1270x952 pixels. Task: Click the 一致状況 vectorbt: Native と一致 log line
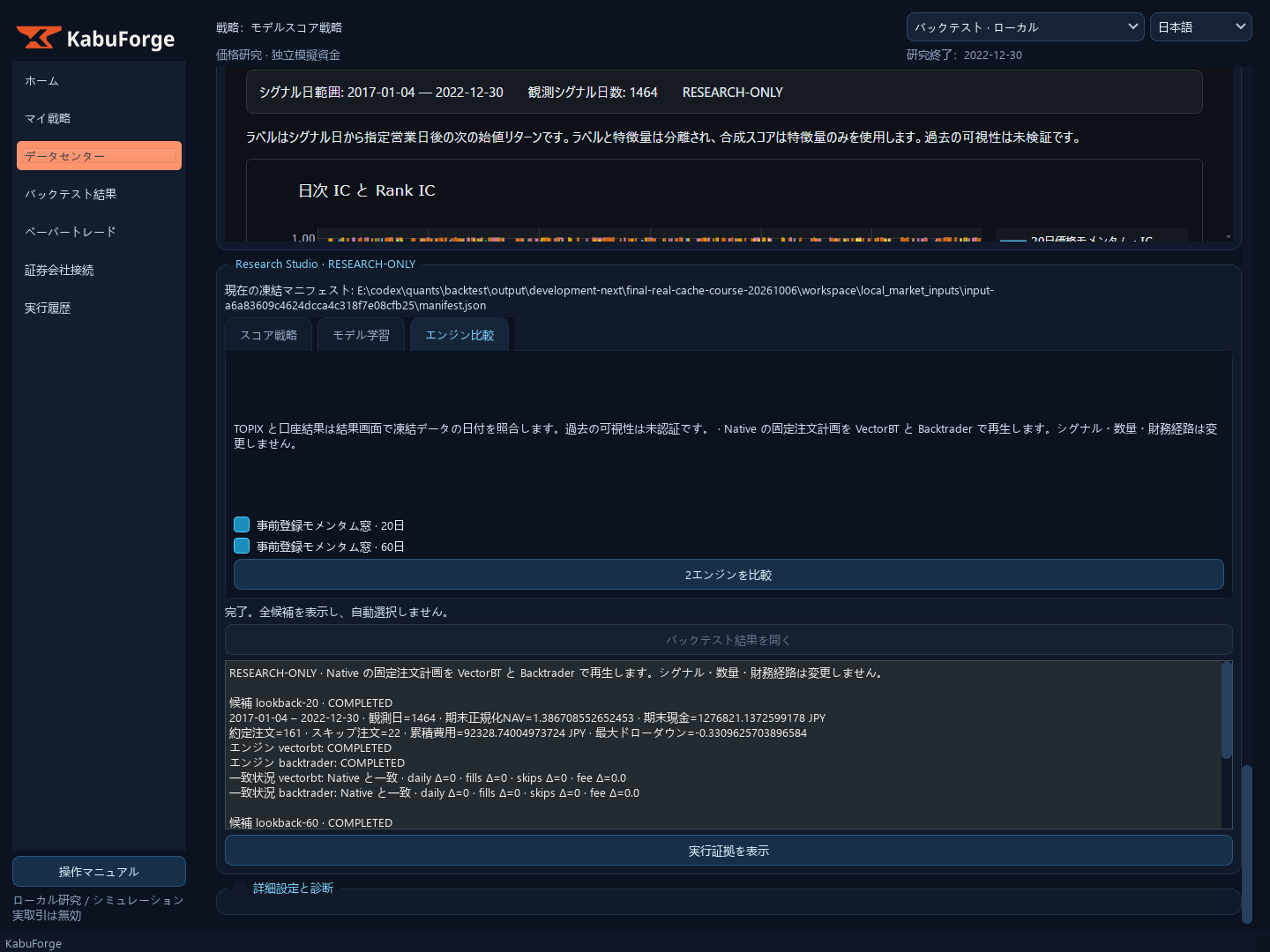428,777
